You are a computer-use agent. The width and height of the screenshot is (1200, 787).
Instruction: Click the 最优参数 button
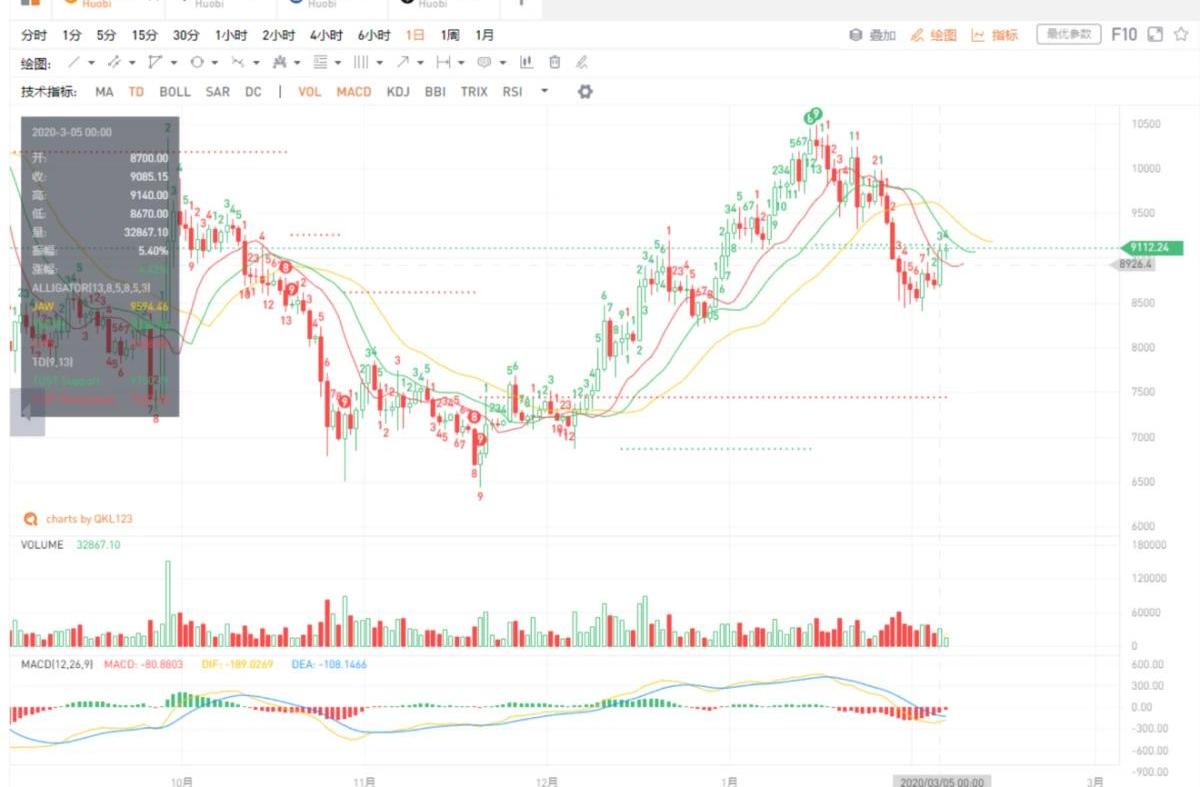point(1068,35)
